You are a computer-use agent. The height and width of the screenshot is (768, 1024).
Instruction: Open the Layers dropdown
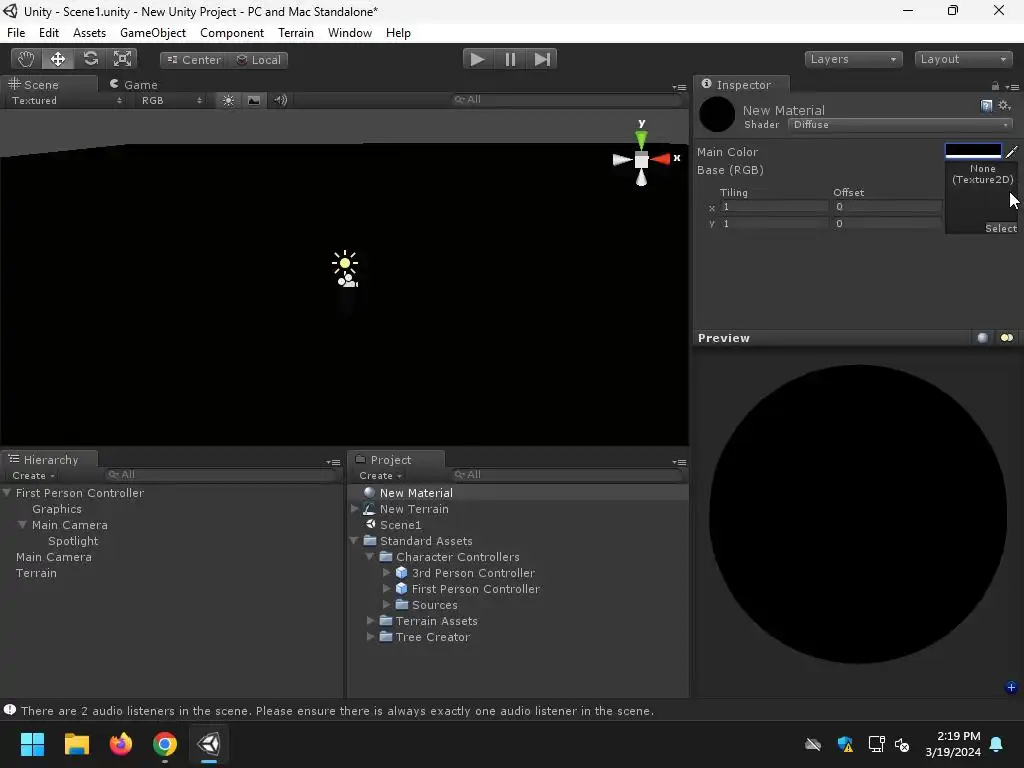[x=853, y=59]
